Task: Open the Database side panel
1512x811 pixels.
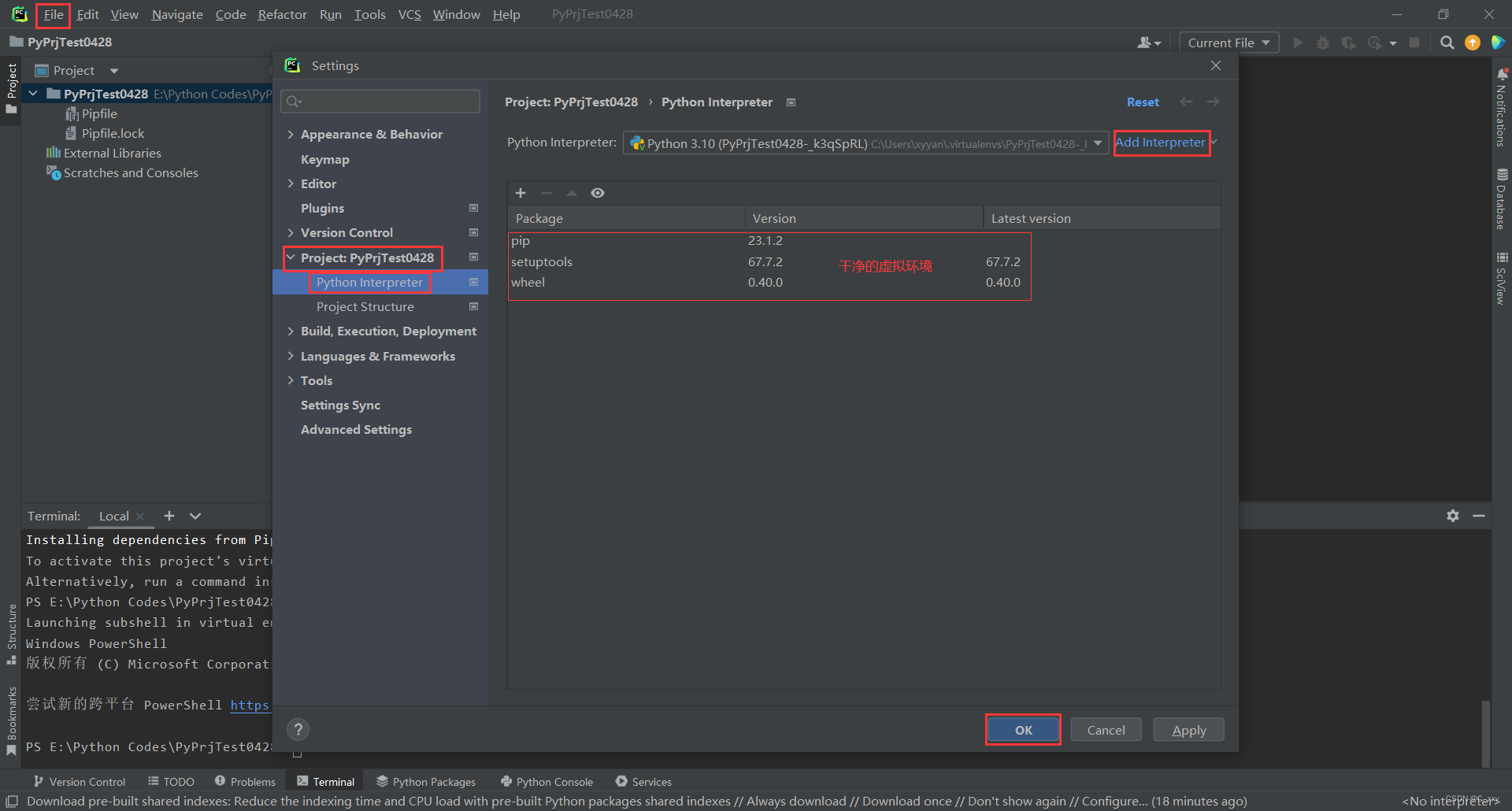Action: click(1502, 199)
